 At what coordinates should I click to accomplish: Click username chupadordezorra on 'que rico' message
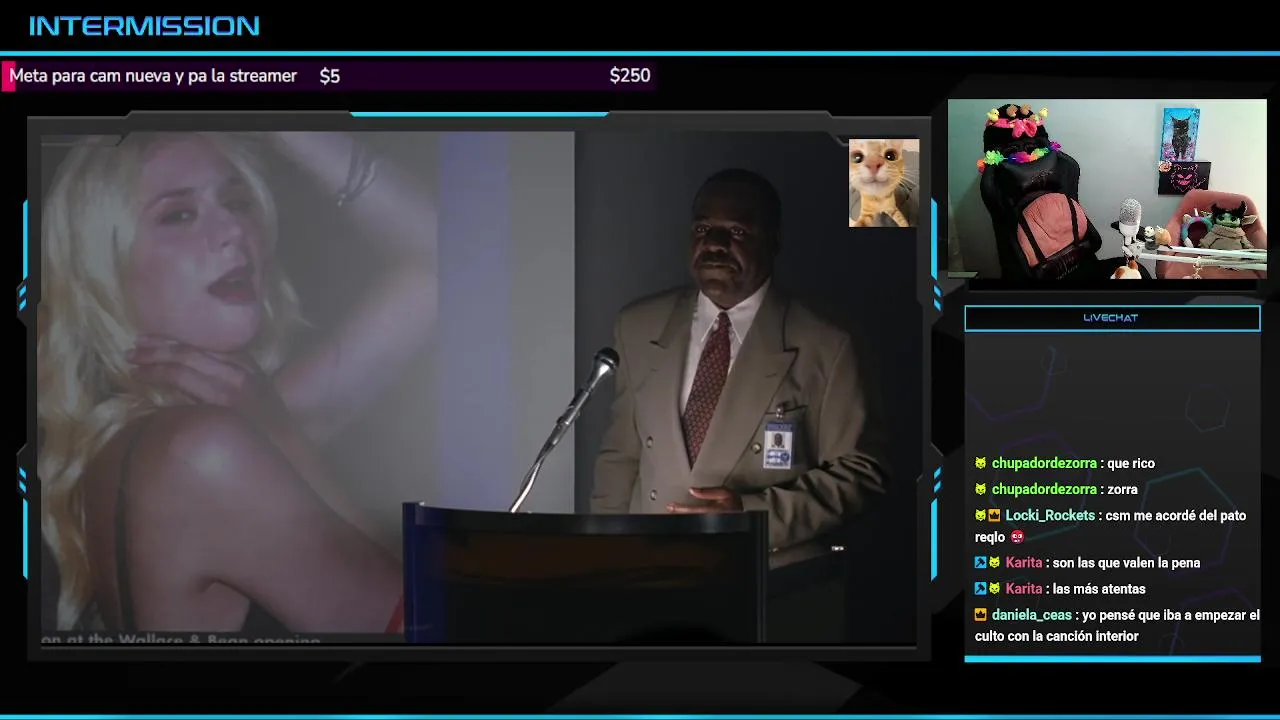point(1044,464)
